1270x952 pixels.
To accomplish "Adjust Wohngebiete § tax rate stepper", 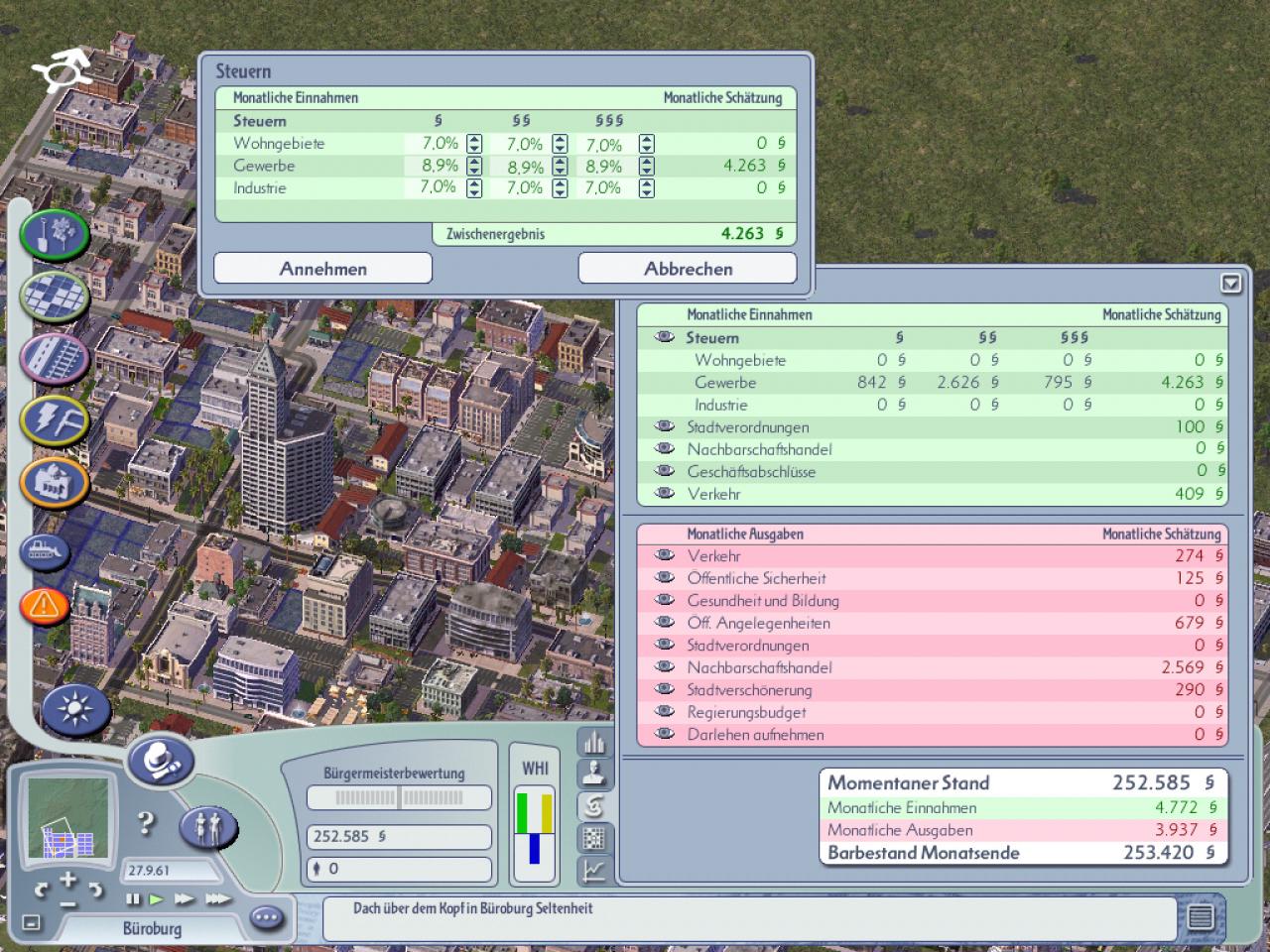I will pos(474,144).
